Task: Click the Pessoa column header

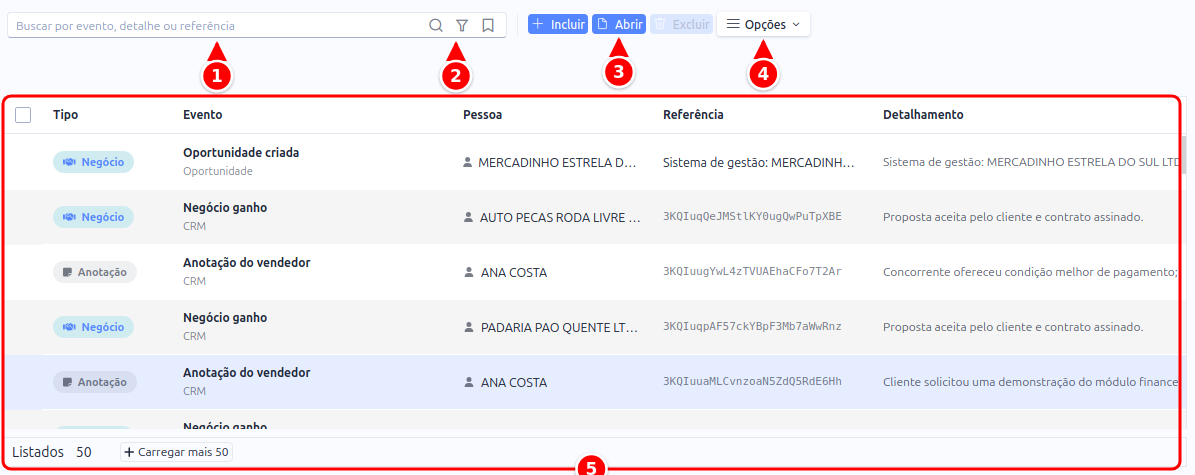Action: [x=482, y=114]
